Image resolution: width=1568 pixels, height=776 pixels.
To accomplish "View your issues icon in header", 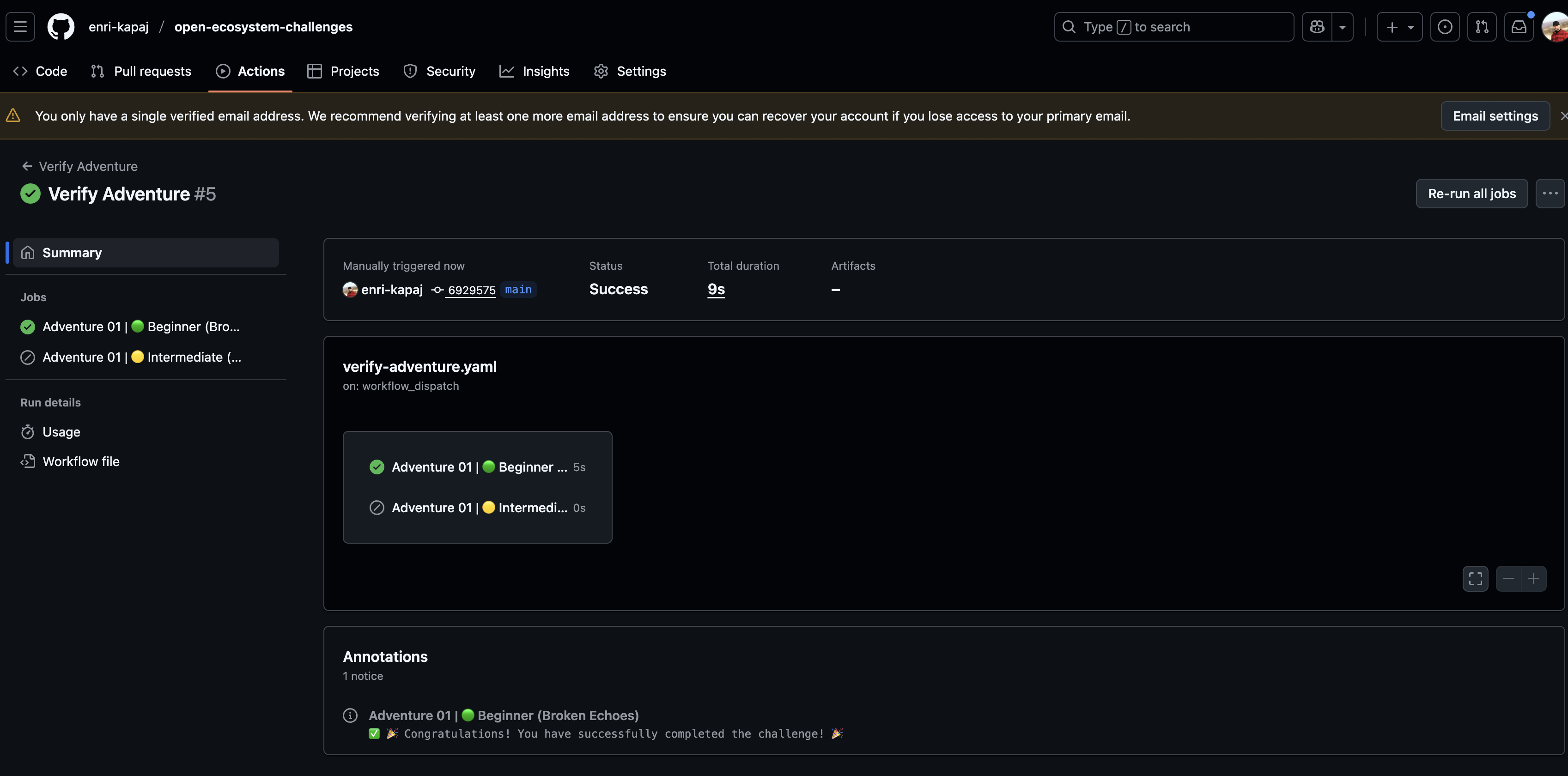I will pos(1445,27).
